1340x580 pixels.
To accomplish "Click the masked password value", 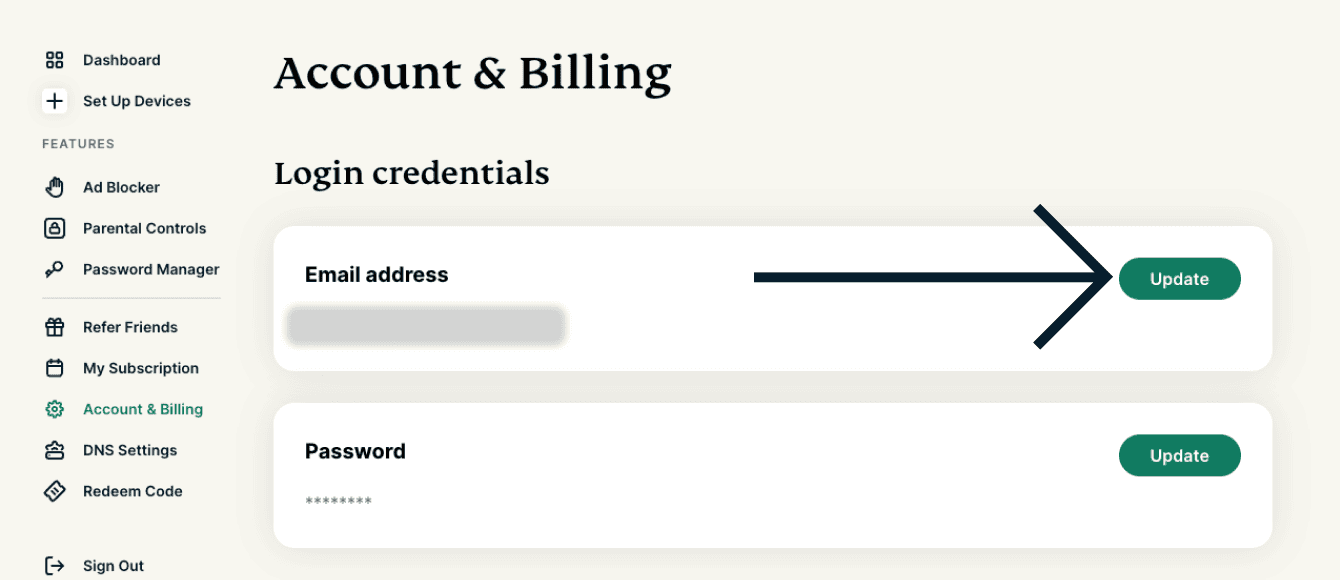I will coord(338,501).
